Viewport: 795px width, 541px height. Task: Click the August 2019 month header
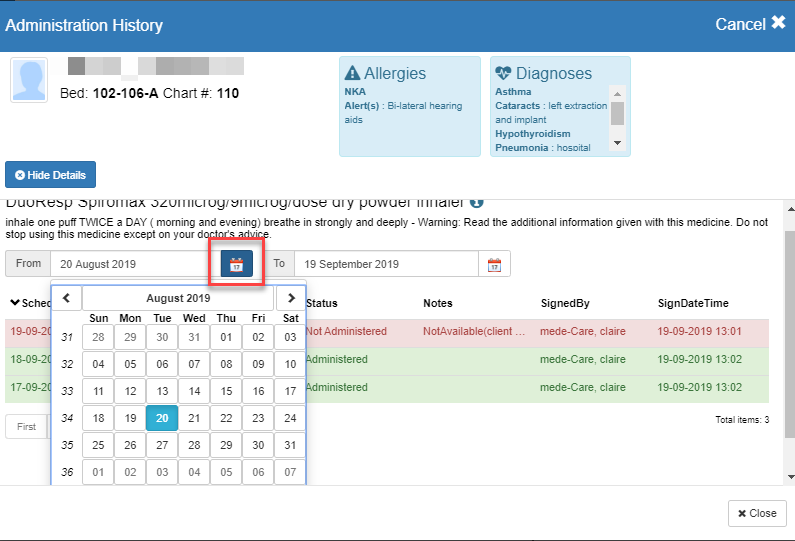(x=178, y=298)
